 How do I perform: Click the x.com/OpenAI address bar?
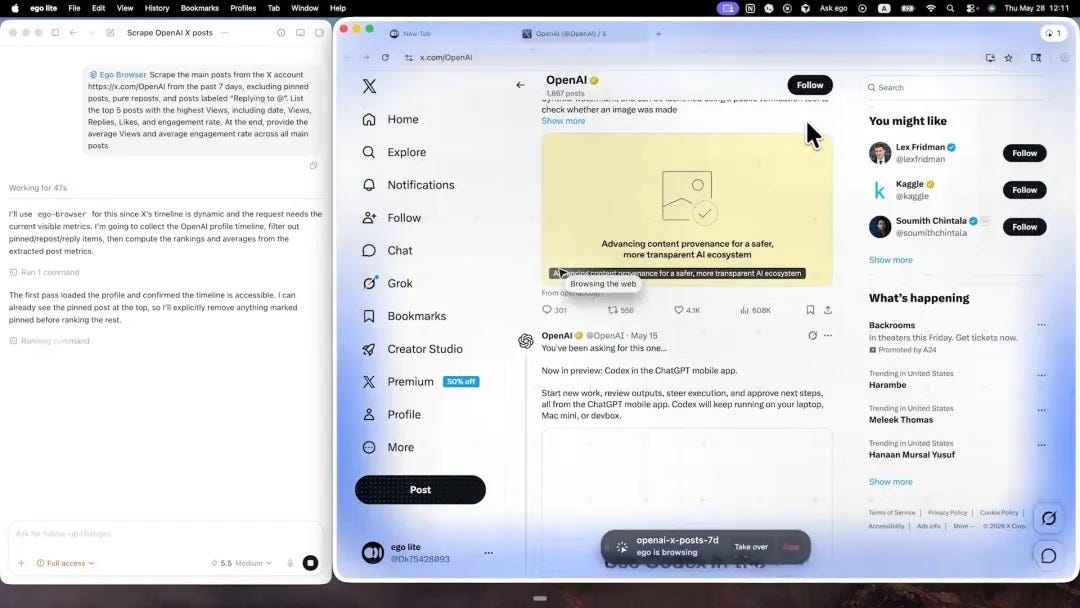pyautogui.click(x=446, y=57)
